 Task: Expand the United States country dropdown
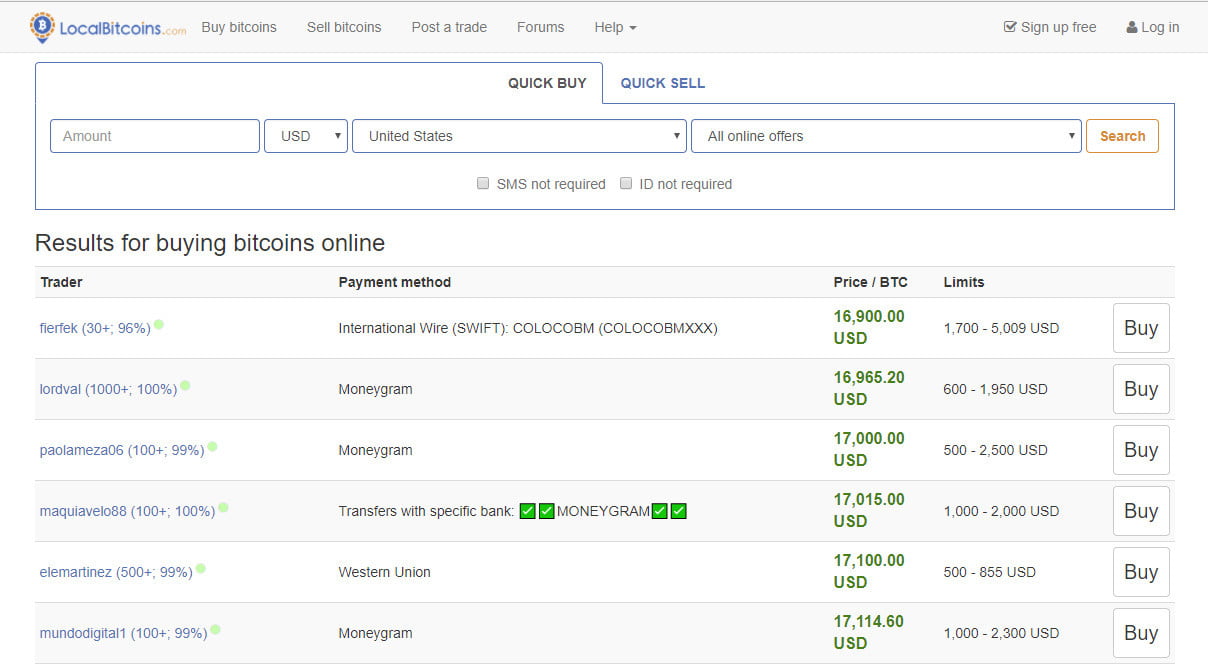tap(519, 136)
